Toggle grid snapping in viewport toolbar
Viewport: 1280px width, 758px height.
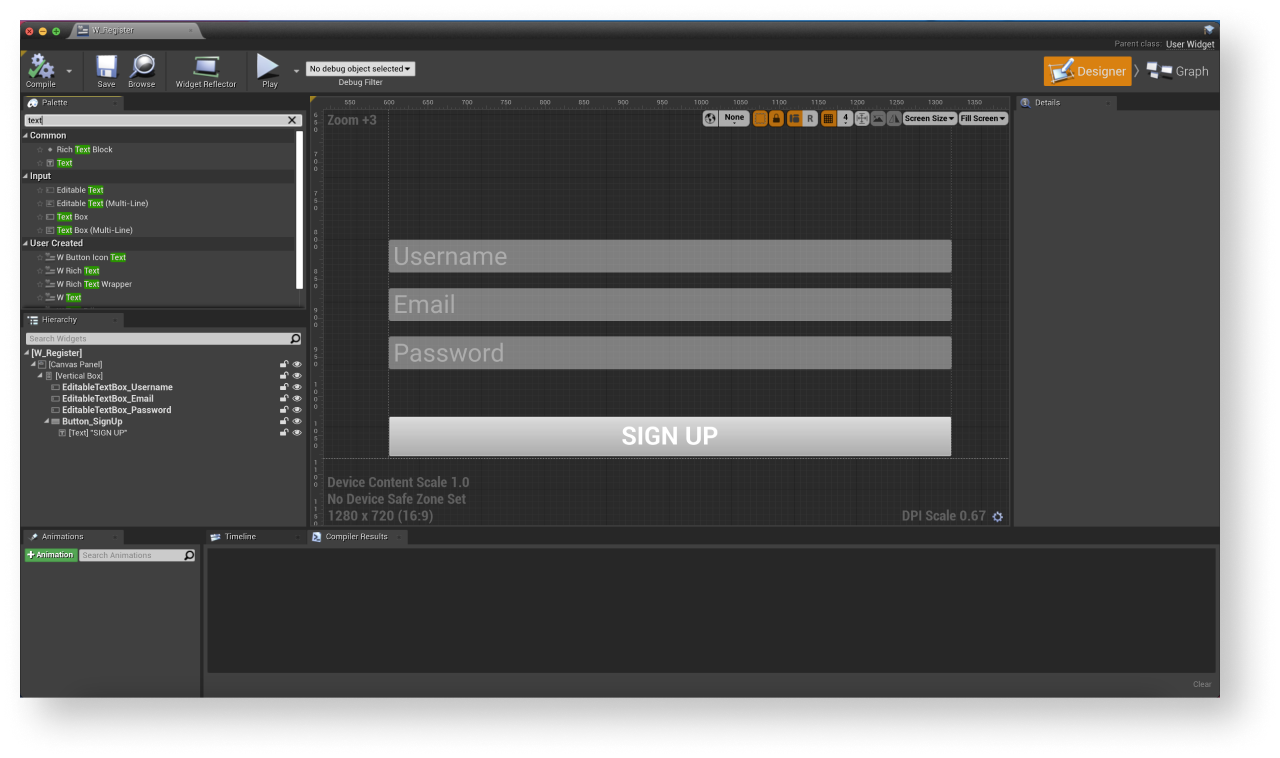(828, 119)
